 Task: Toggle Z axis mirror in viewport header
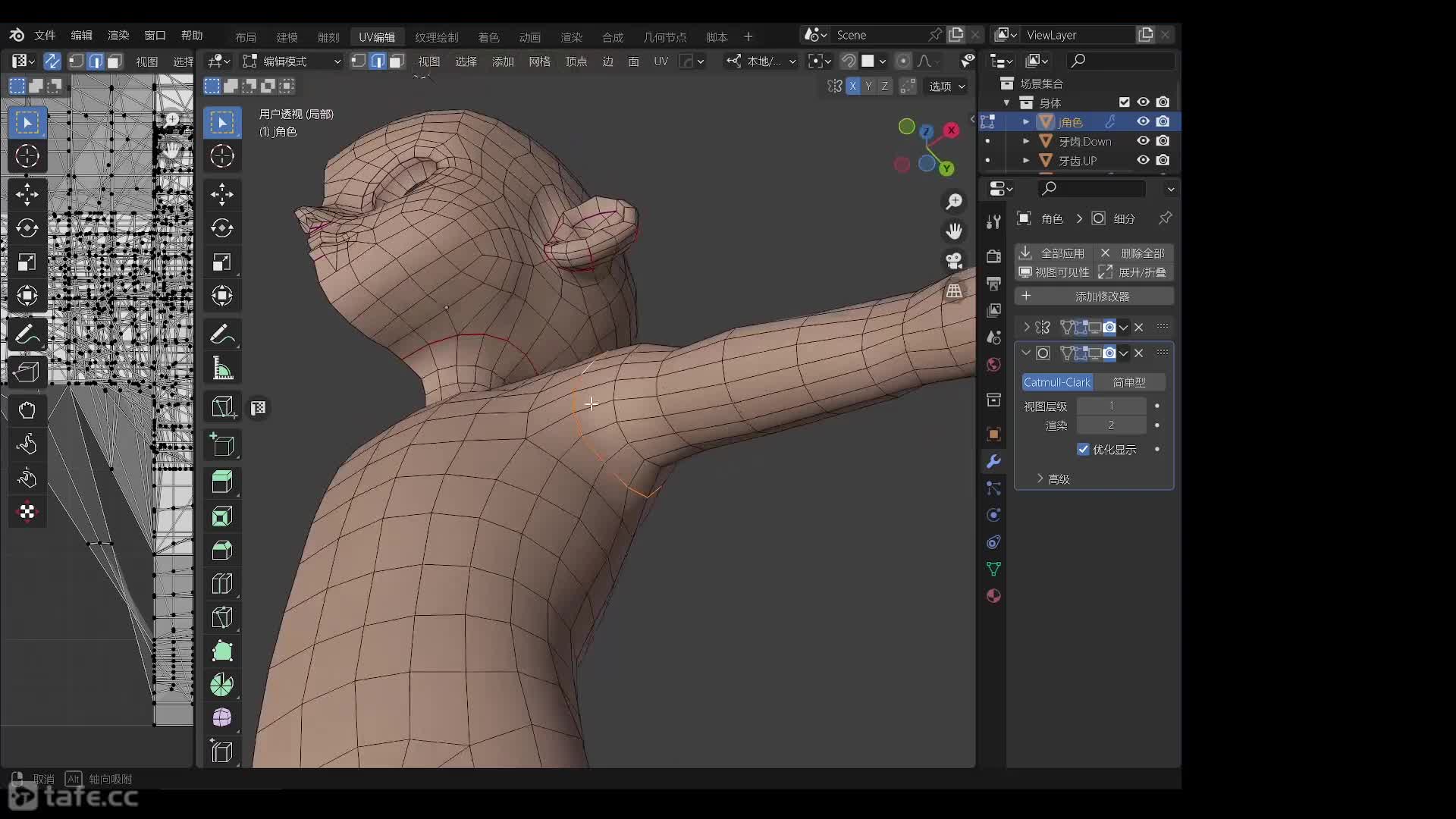pos(884,86)
